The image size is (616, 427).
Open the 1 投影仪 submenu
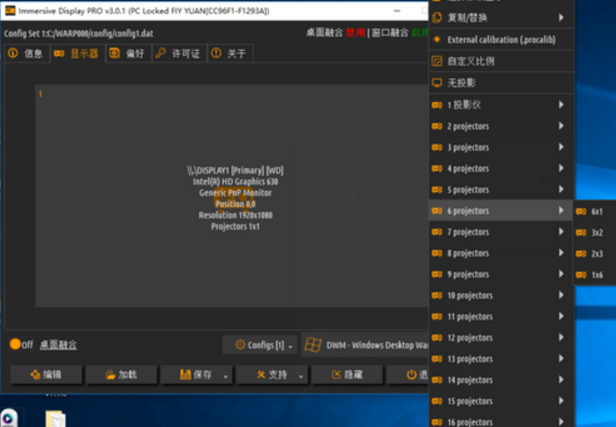pyautogui.click(x=501, y=104)
